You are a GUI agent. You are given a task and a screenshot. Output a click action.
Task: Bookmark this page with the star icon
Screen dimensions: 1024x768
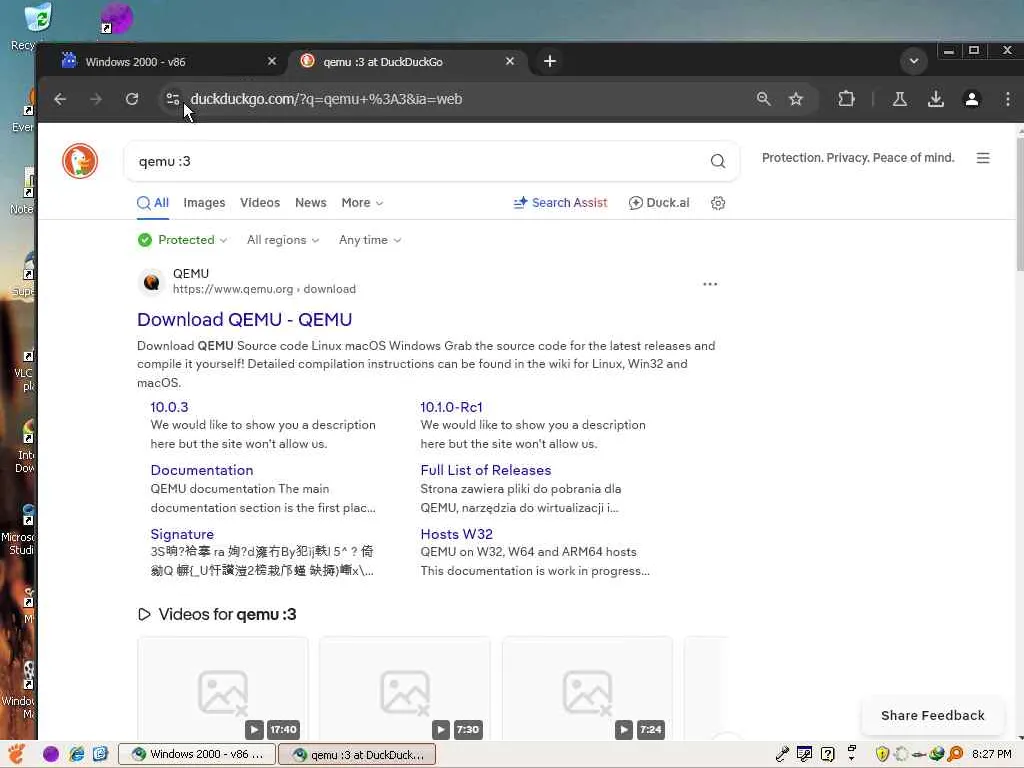795,99
